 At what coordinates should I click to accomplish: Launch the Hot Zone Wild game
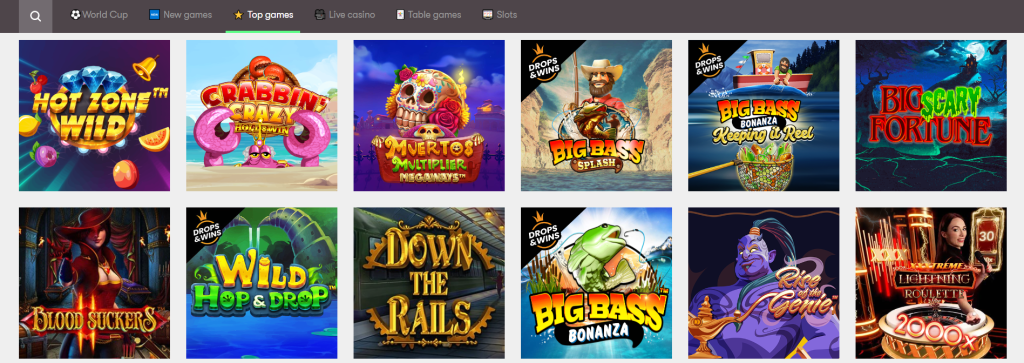94,116
